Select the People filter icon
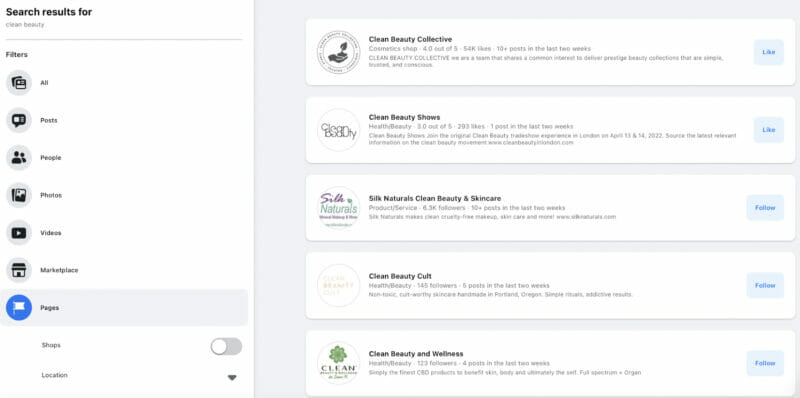 (x=19, y=158)
